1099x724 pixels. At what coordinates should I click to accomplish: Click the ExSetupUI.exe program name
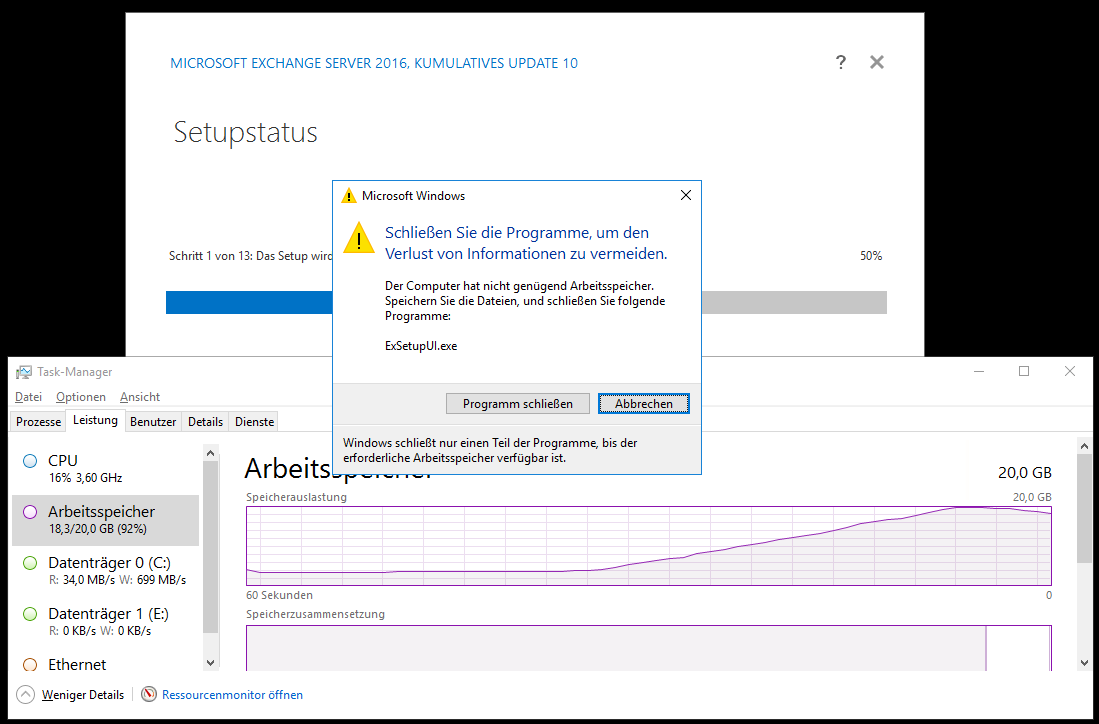point(421,346)
